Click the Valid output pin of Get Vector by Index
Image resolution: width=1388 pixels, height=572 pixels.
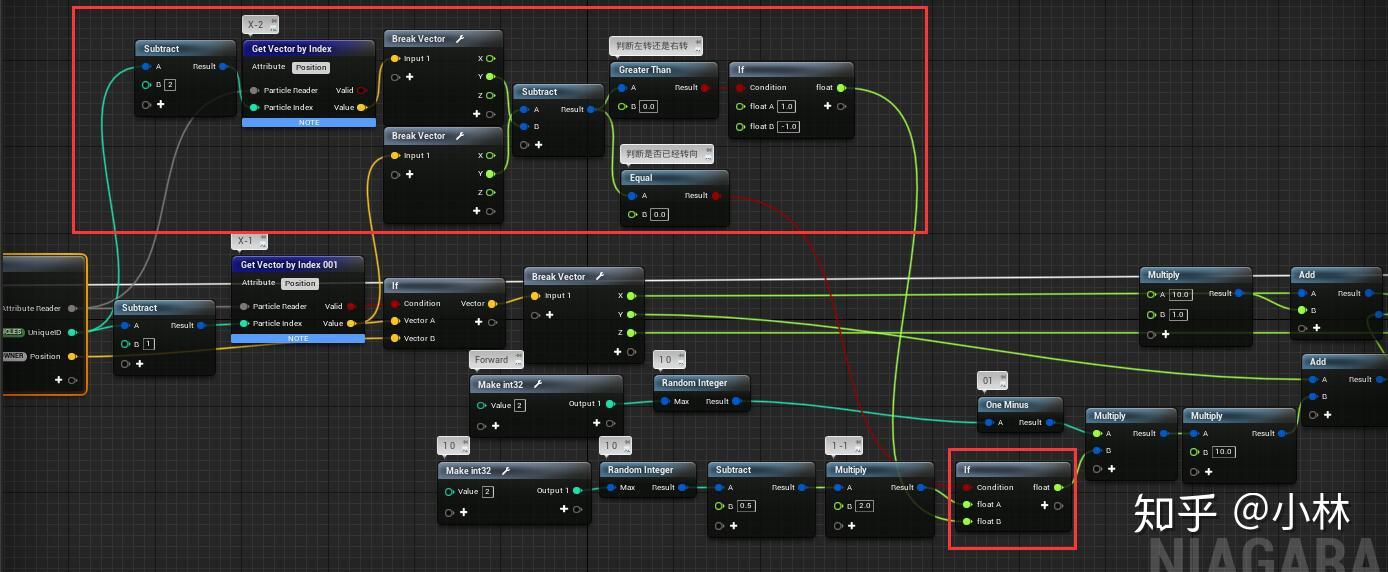coord(362,90)
